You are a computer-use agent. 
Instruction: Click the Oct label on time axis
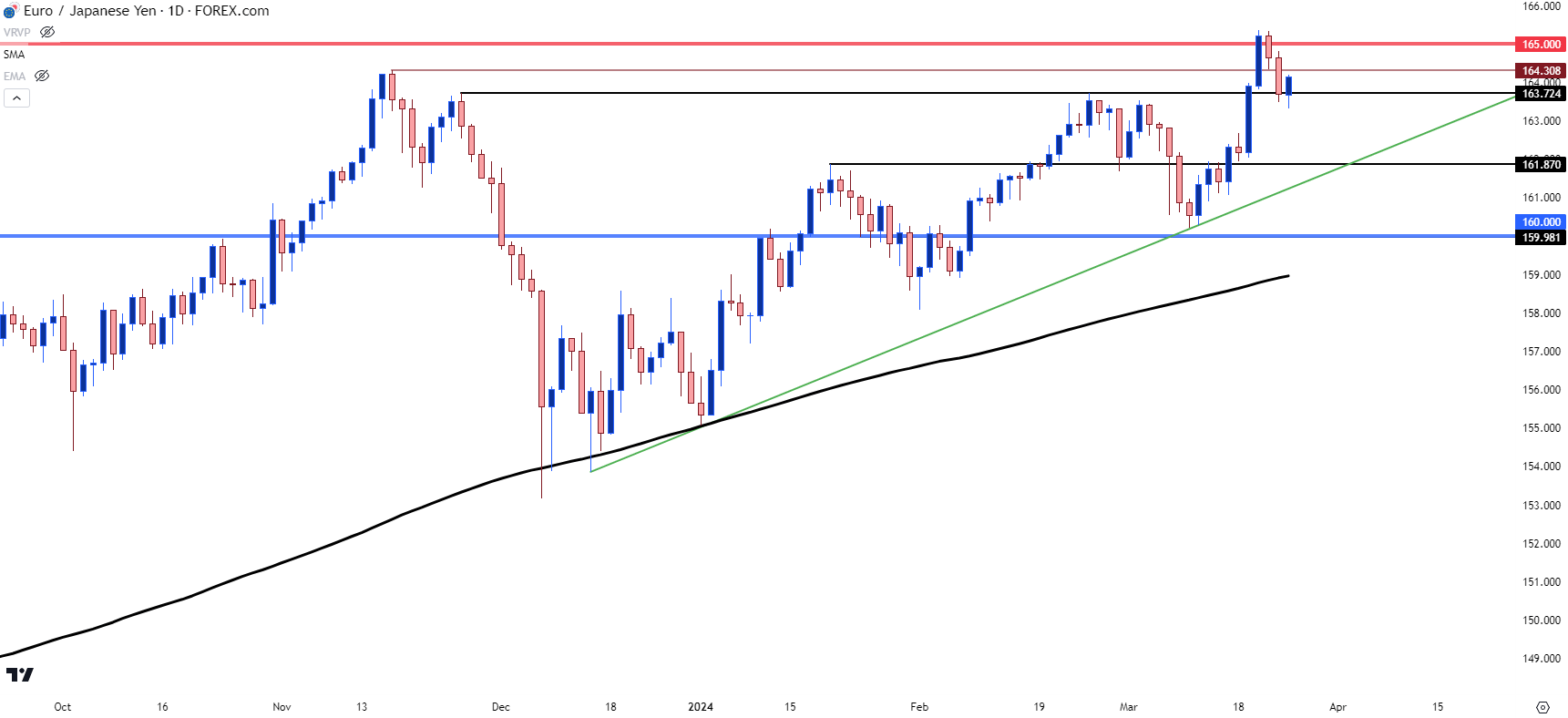pyautogui.click(x=63, y=707)
